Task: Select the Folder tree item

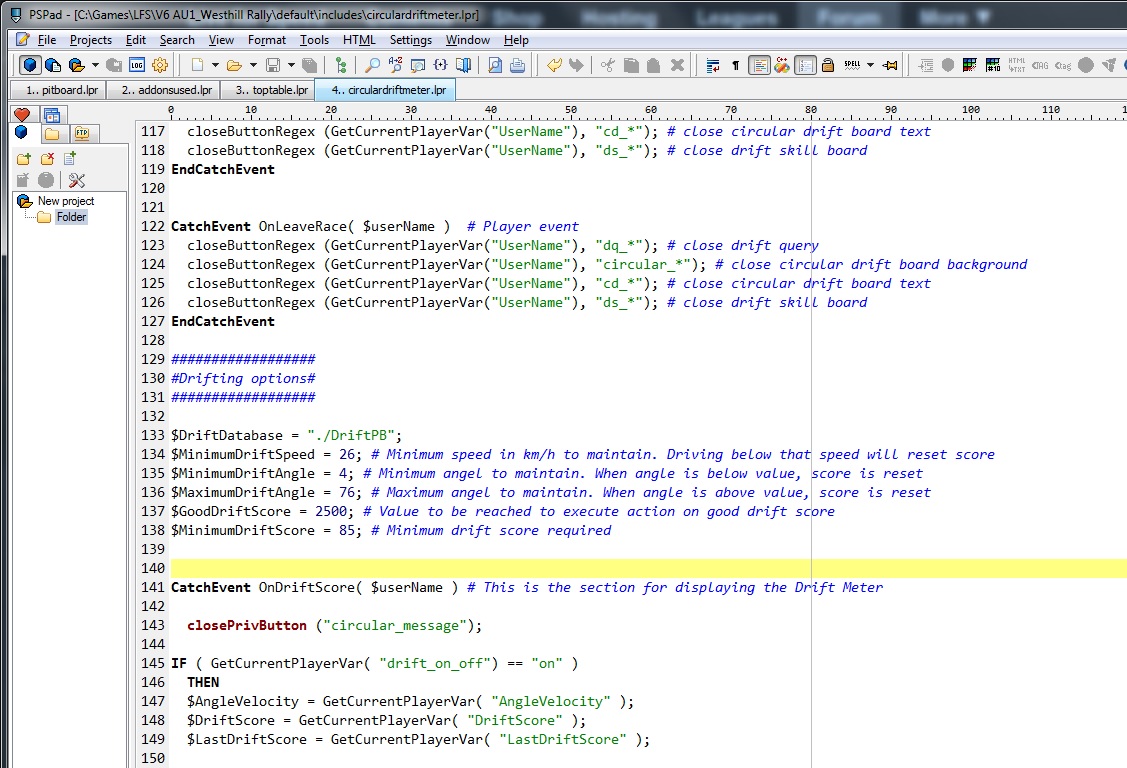Action: (x=71, y=217)
